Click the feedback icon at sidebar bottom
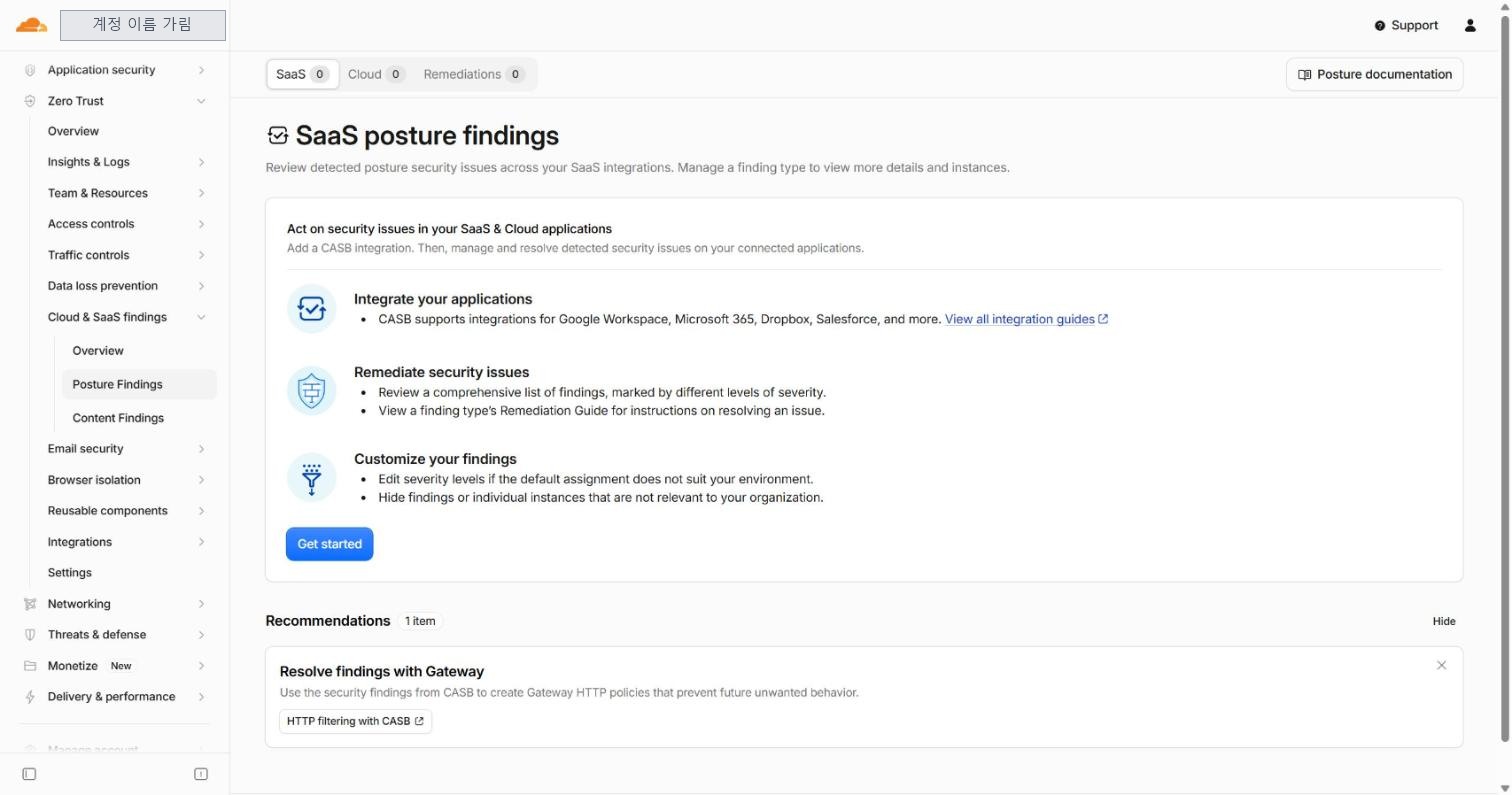This screenshot has height=795, width=1512. 201,774
